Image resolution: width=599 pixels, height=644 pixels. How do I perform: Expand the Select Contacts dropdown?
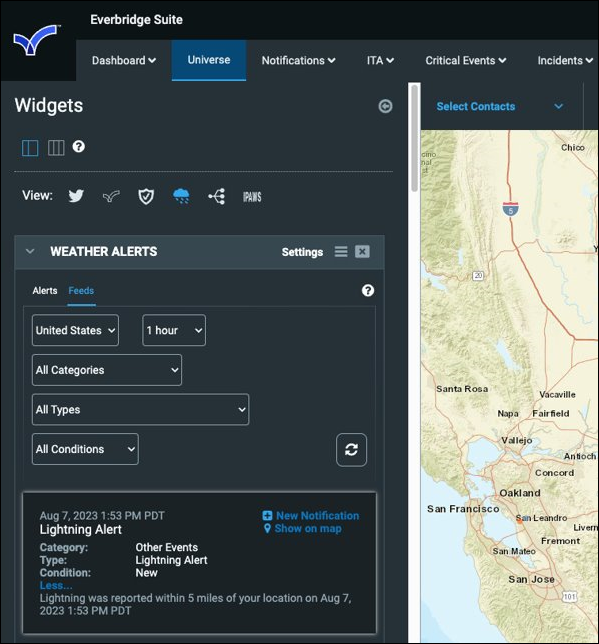pos(499,106)
